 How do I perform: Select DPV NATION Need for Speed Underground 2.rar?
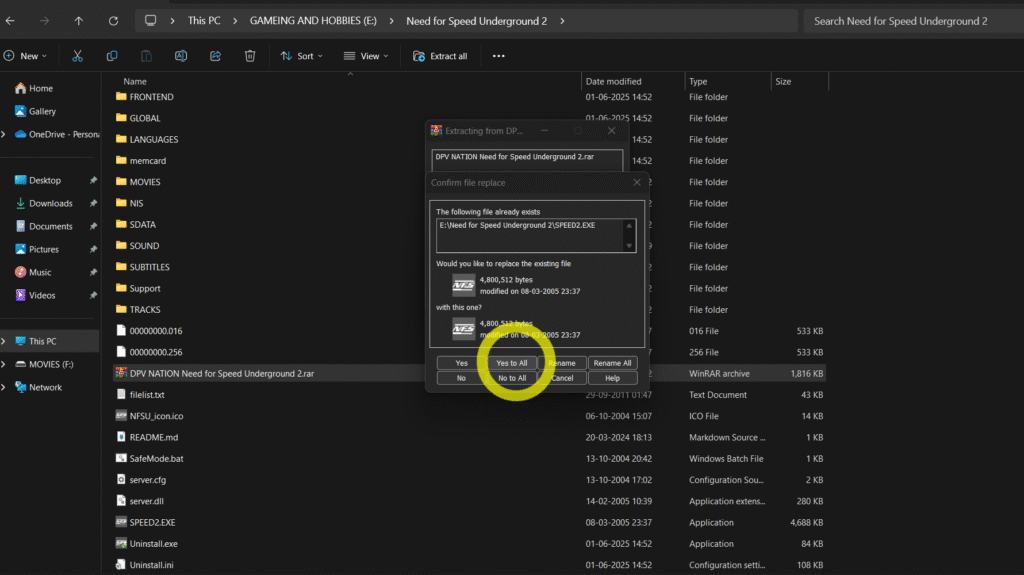coord(470,374)
